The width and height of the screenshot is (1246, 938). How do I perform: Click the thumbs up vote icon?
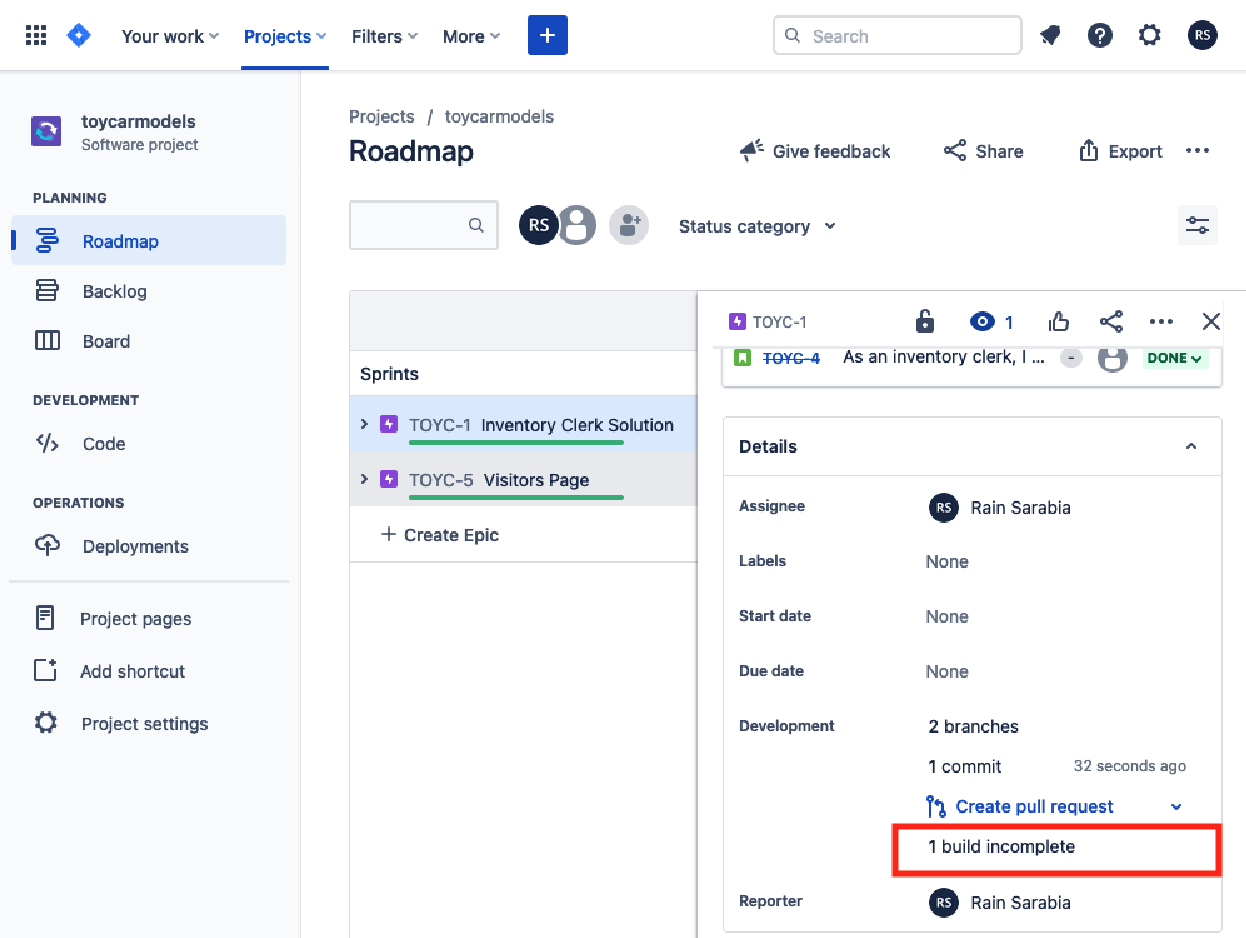[1059, 321]
